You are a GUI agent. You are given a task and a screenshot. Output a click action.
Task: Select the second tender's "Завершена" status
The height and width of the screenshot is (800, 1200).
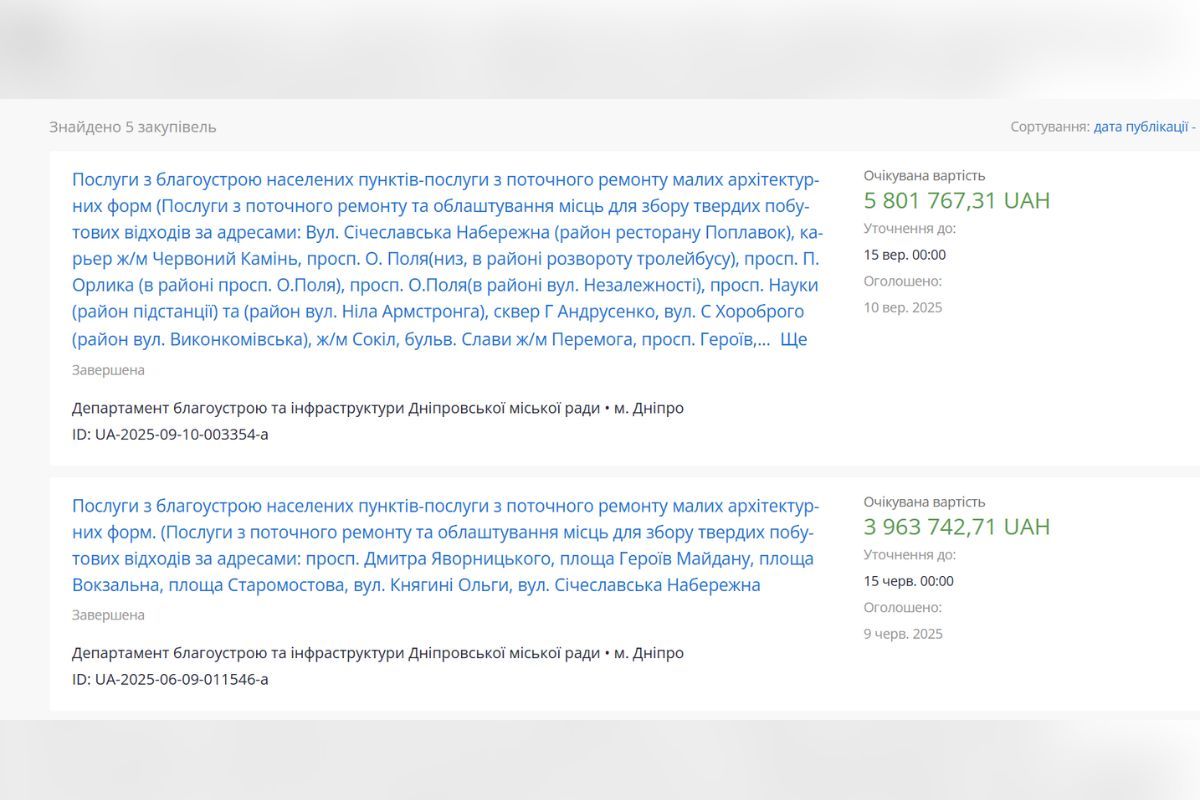(108, 615)
